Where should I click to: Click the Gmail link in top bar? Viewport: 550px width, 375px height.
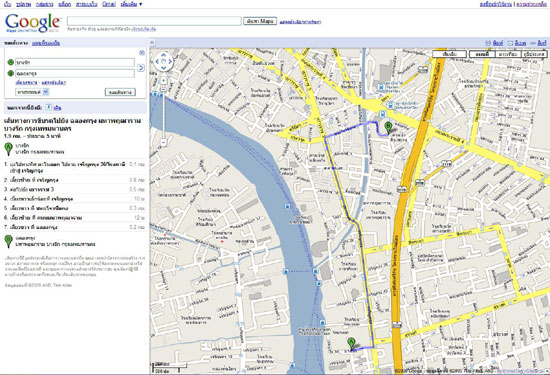[109, 4]
